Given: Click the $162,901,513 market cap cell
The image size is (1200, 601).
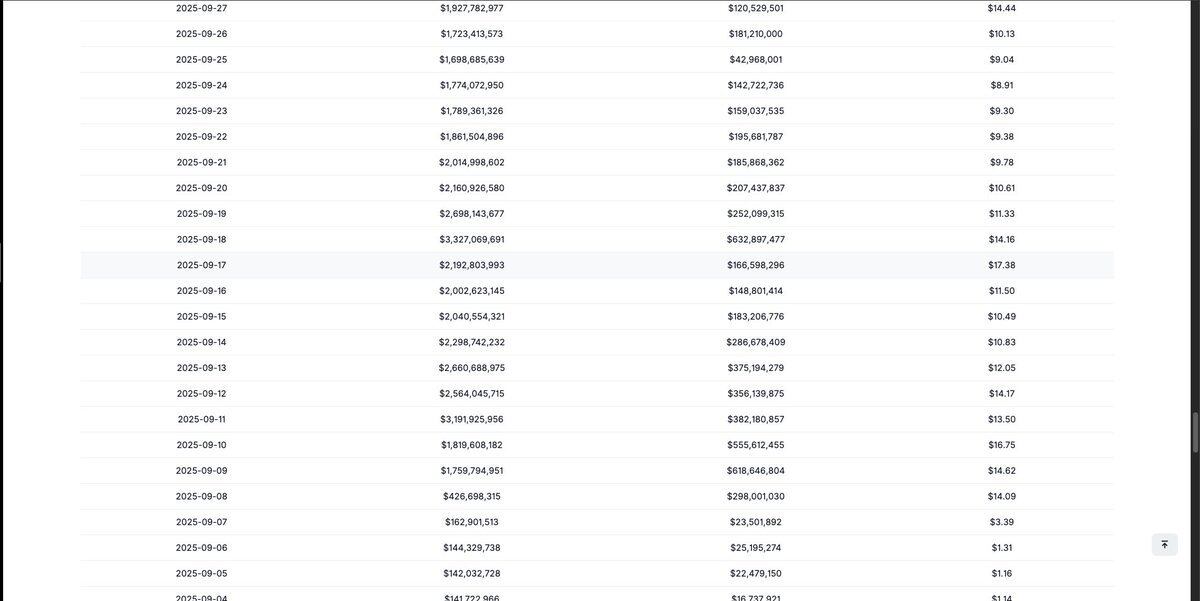Looking at the screenshot, I should tap(472, 522).
